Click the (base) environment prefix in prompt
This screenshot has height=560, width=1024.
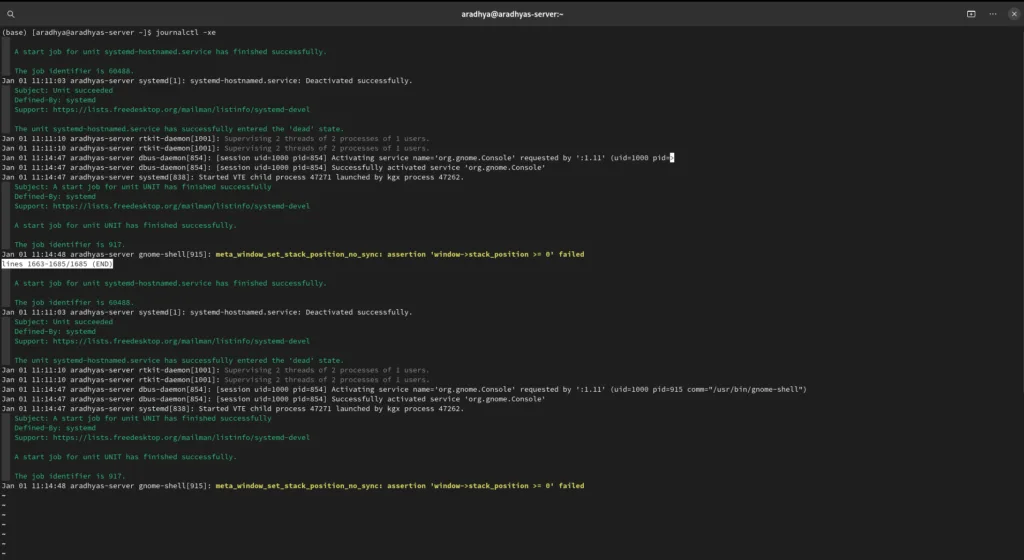(x=14, y=32)
